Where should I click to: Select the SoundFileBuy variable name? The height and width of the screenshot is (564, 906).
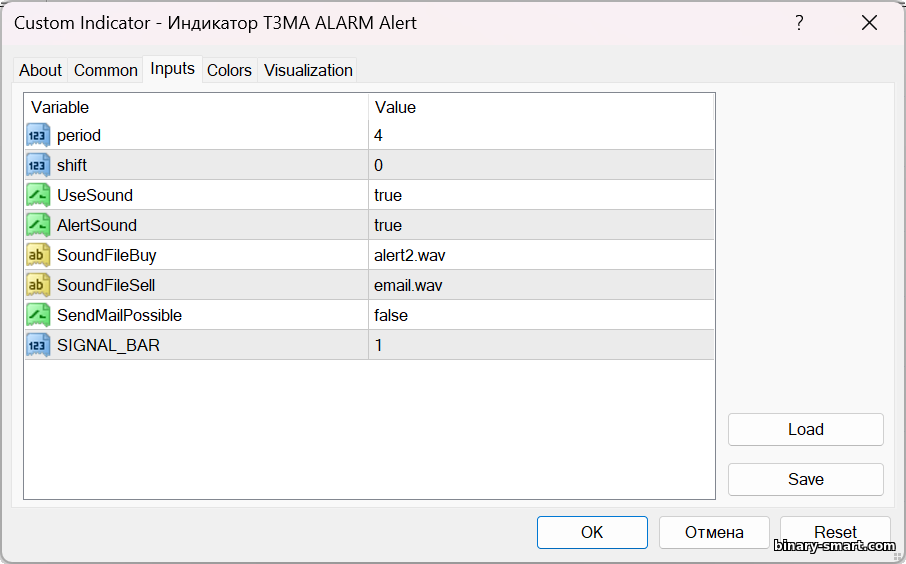click(107, 255)
